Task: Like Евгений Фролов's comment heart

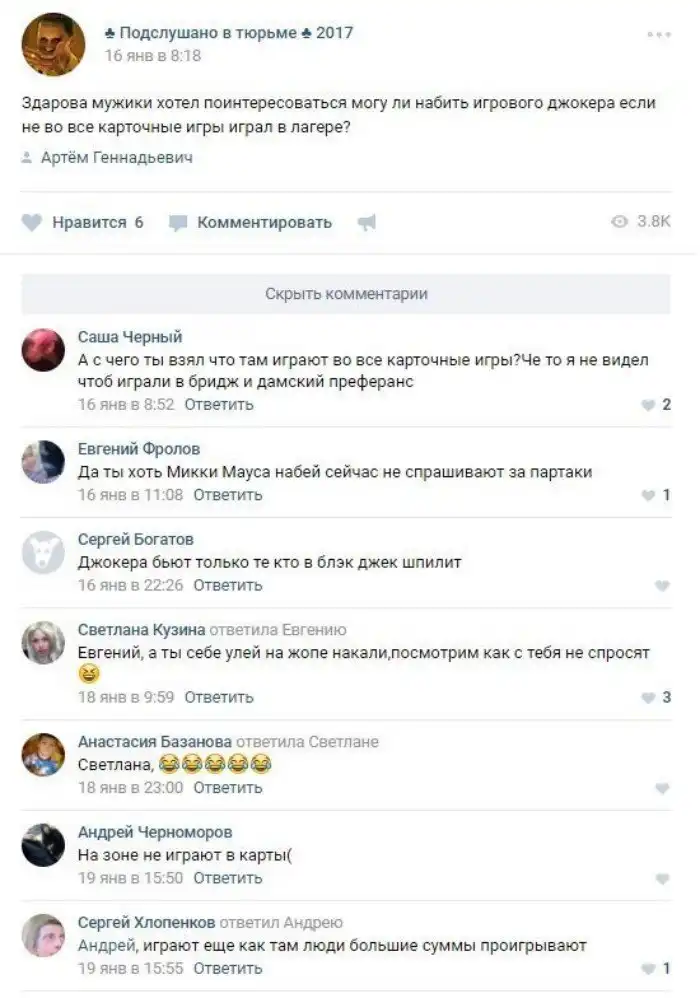Action: tap(648, 495)
